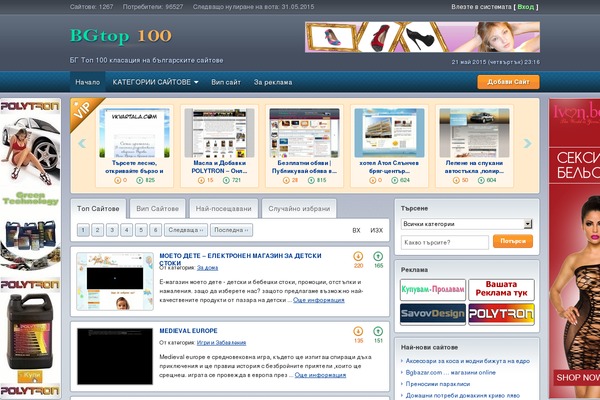Click SHOP NOW on the lingerie ad
600x400 pixels.
pos(577,377)
